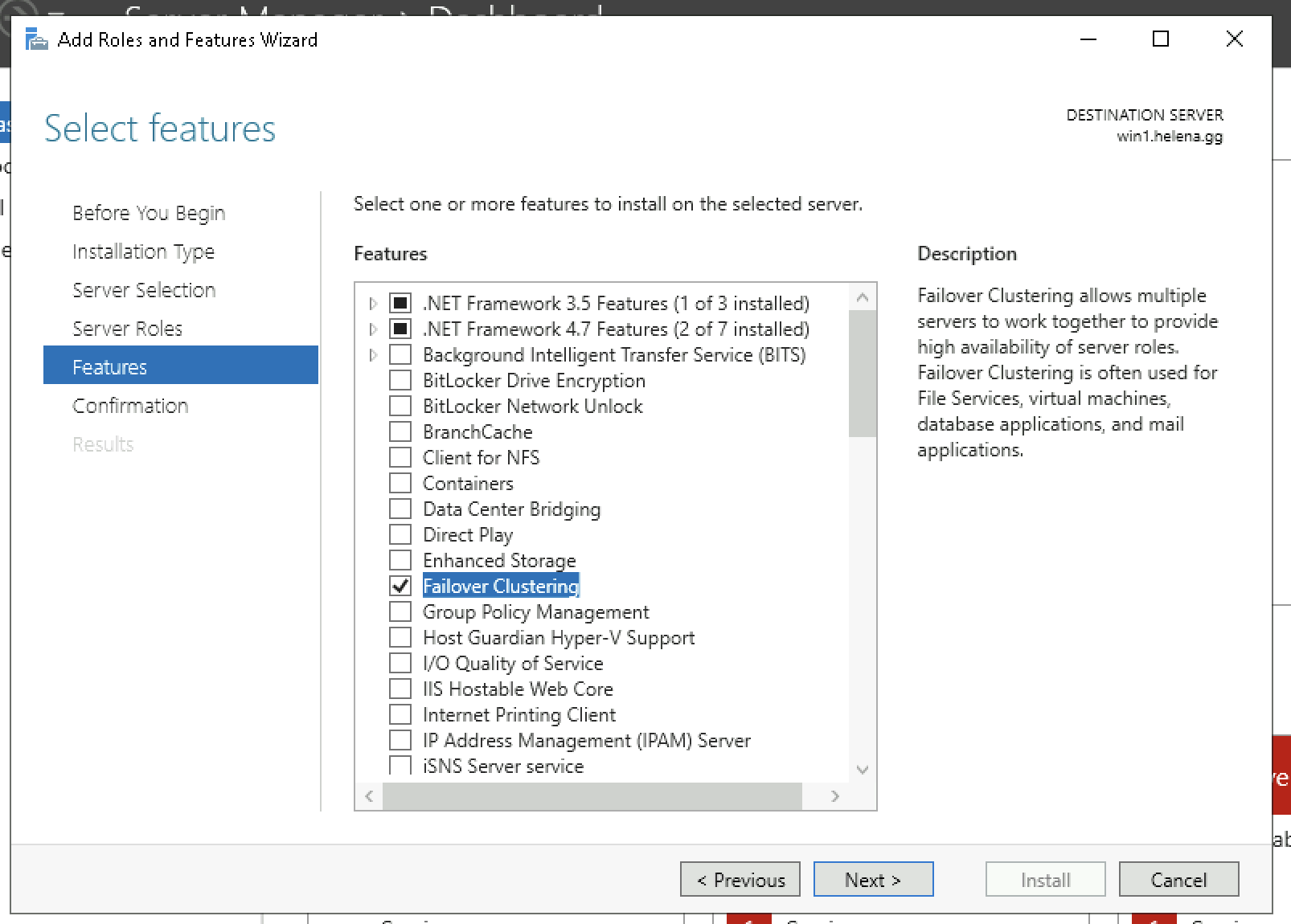Click the vertical scrollbar thumb in features list
Screen dimensions: 1291x924
(x=863, y=374)
